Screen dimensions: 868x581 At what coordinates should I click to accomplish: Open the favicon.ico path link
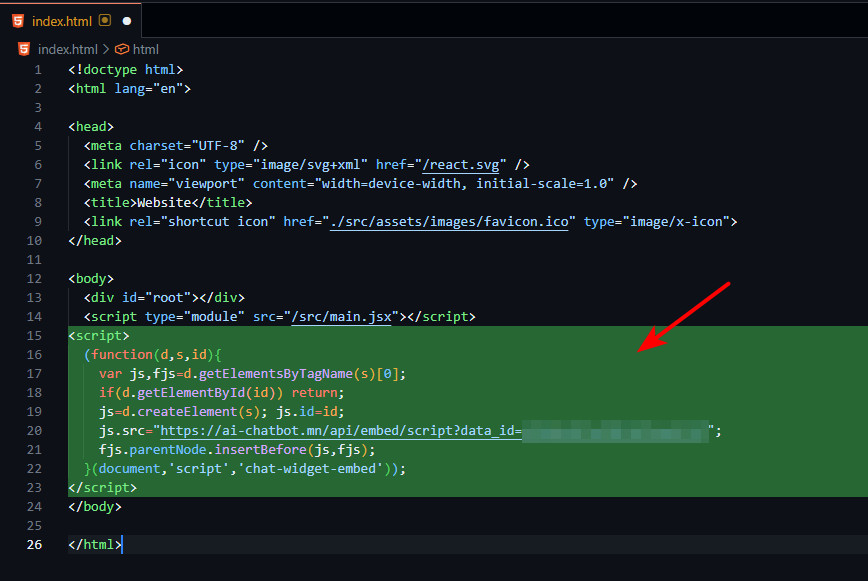point(450,221)
